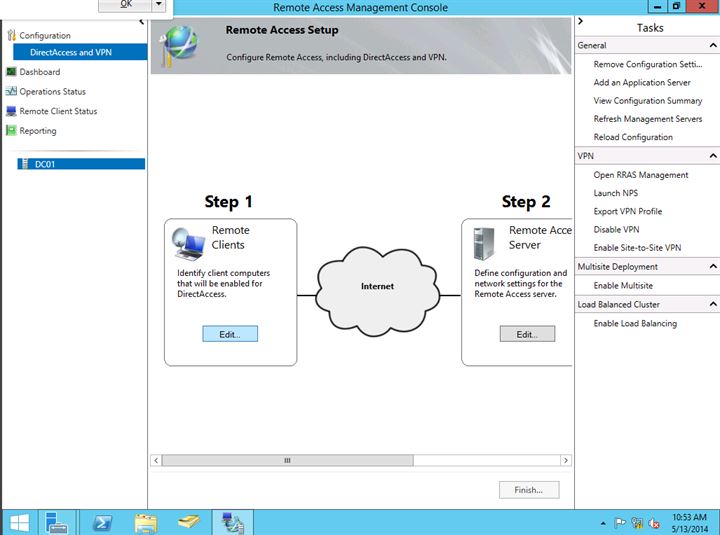Click the scrollbar right arrow
The width and height of the screenshot is (720, 535).
[566, 460]
